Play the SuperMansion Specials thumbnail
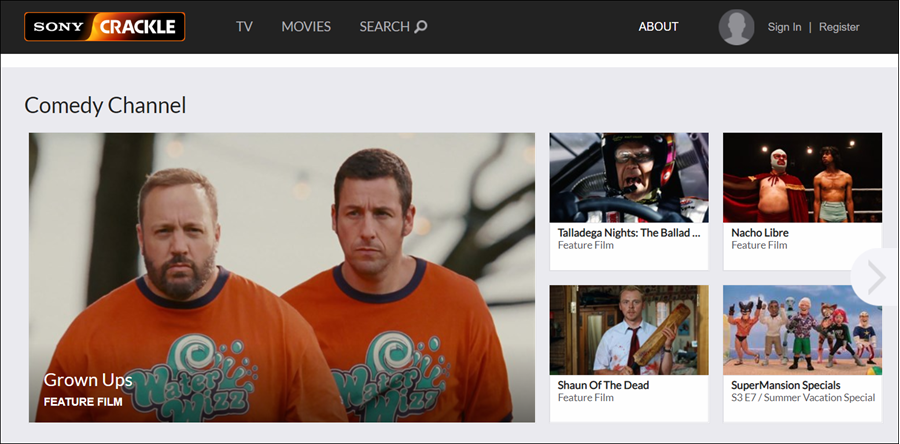Screen dimensions: 900x444 coord(802,330)
